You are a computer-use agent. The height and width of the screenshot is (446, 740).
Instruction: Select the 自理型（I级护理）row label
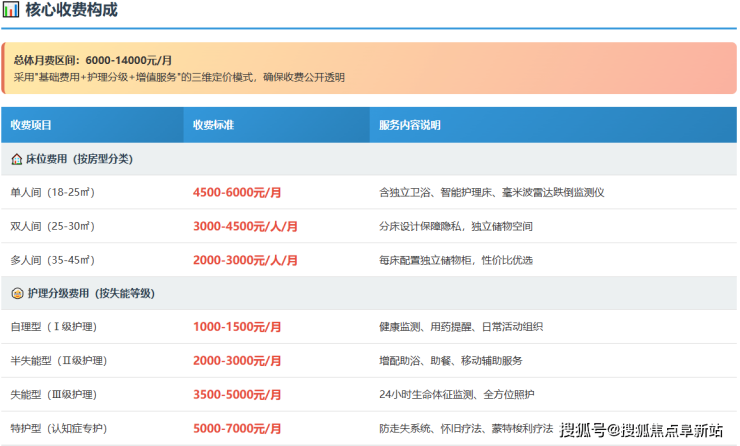(x=54, y=327)
